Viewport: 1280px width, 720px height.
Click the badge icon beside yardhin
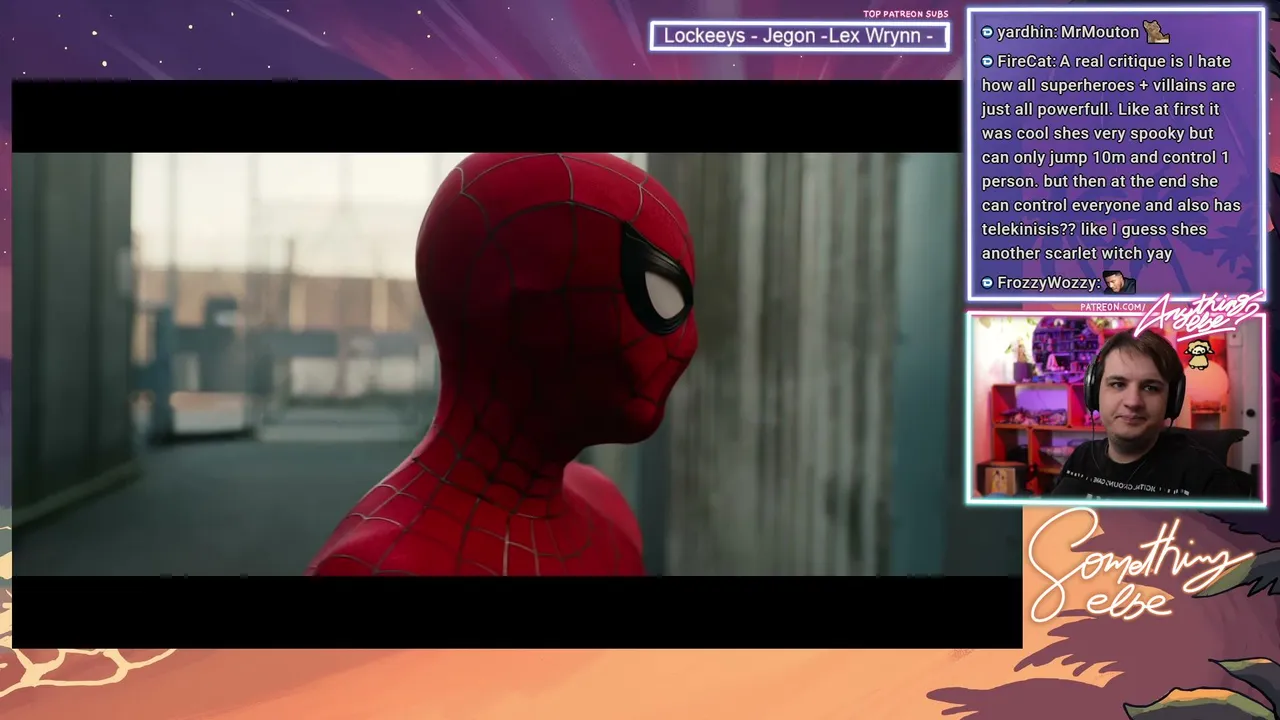987,33
